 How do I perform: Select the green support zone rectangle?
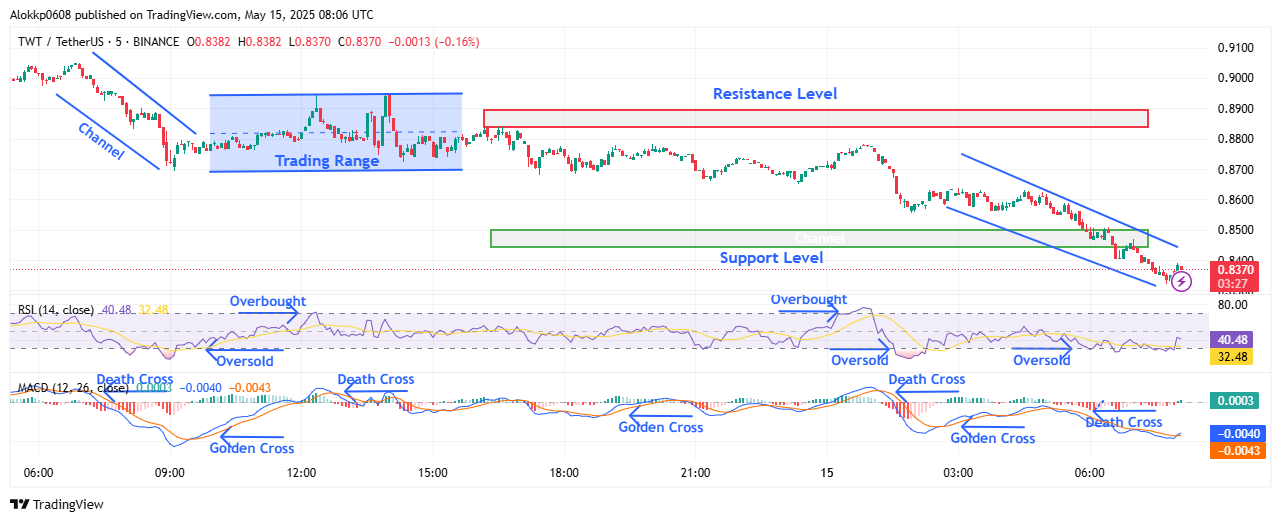819,238
